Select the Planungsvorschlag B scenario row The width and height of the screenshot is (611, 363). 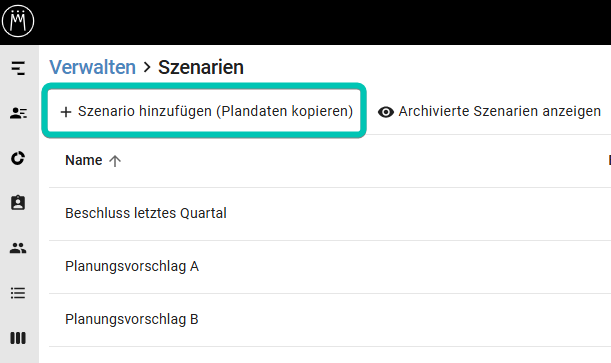click(x=330, y=319)
